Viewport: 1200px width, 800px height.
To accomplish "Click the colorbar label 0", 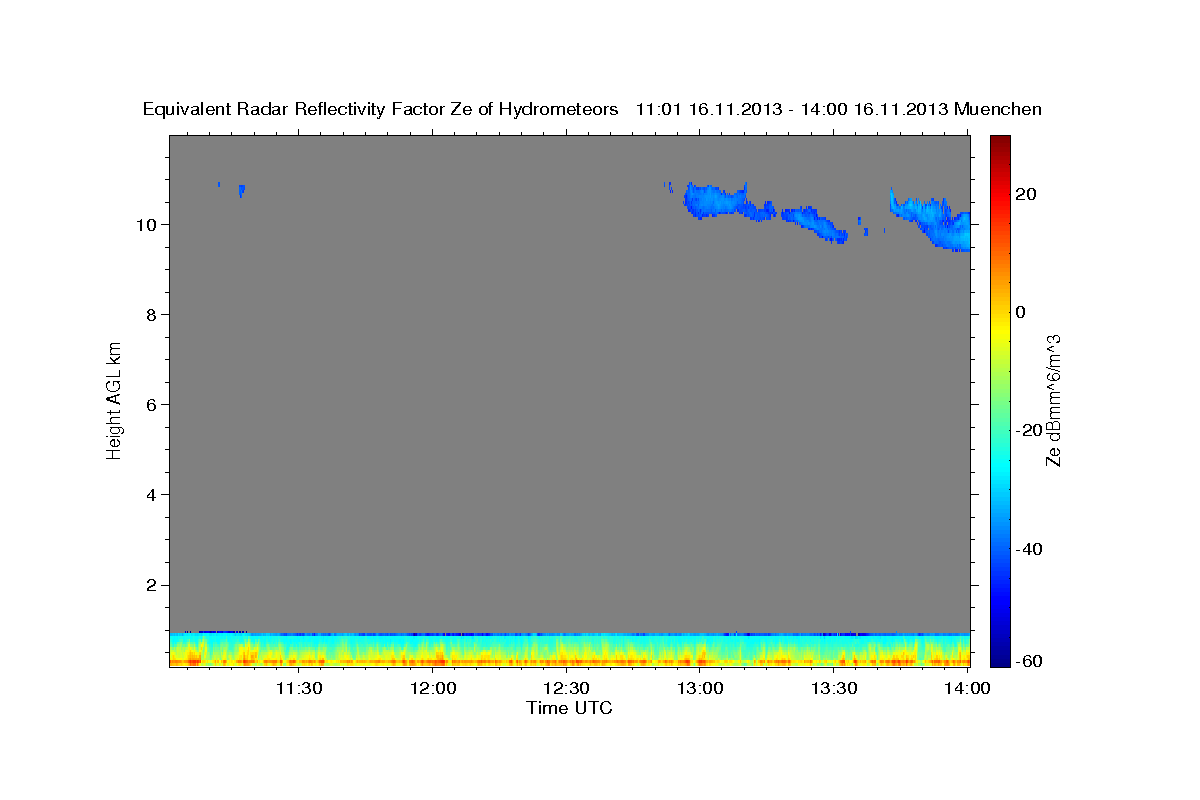I will point(1021,312).
